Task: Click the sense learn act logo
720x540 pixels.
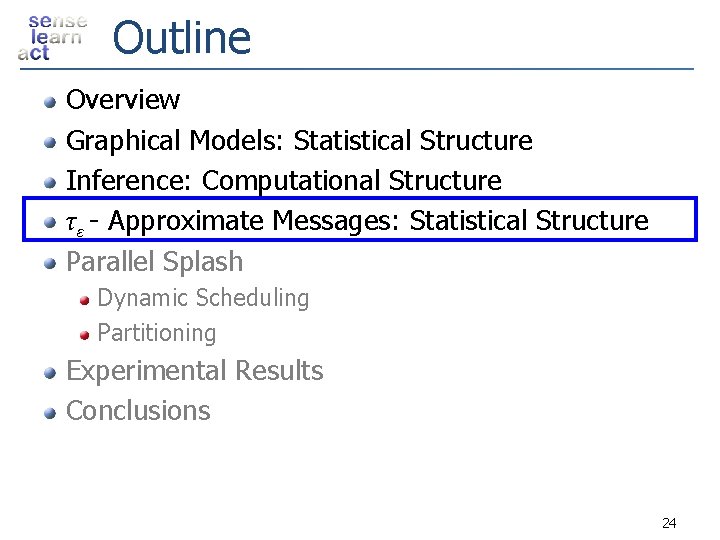Action: [52, 38]
